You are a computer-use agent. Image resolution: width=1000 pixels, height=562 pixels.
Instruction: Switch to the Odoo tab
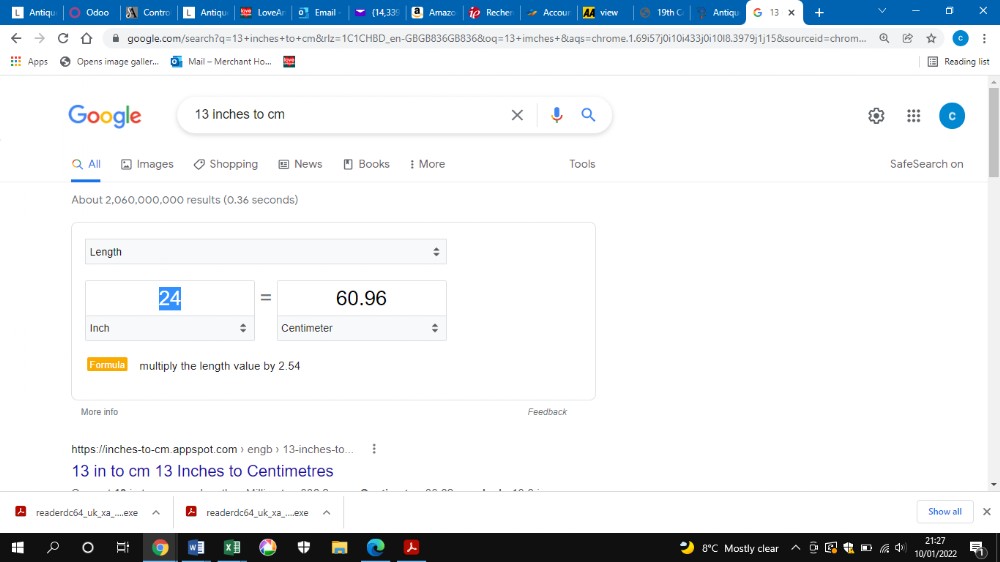89,12
